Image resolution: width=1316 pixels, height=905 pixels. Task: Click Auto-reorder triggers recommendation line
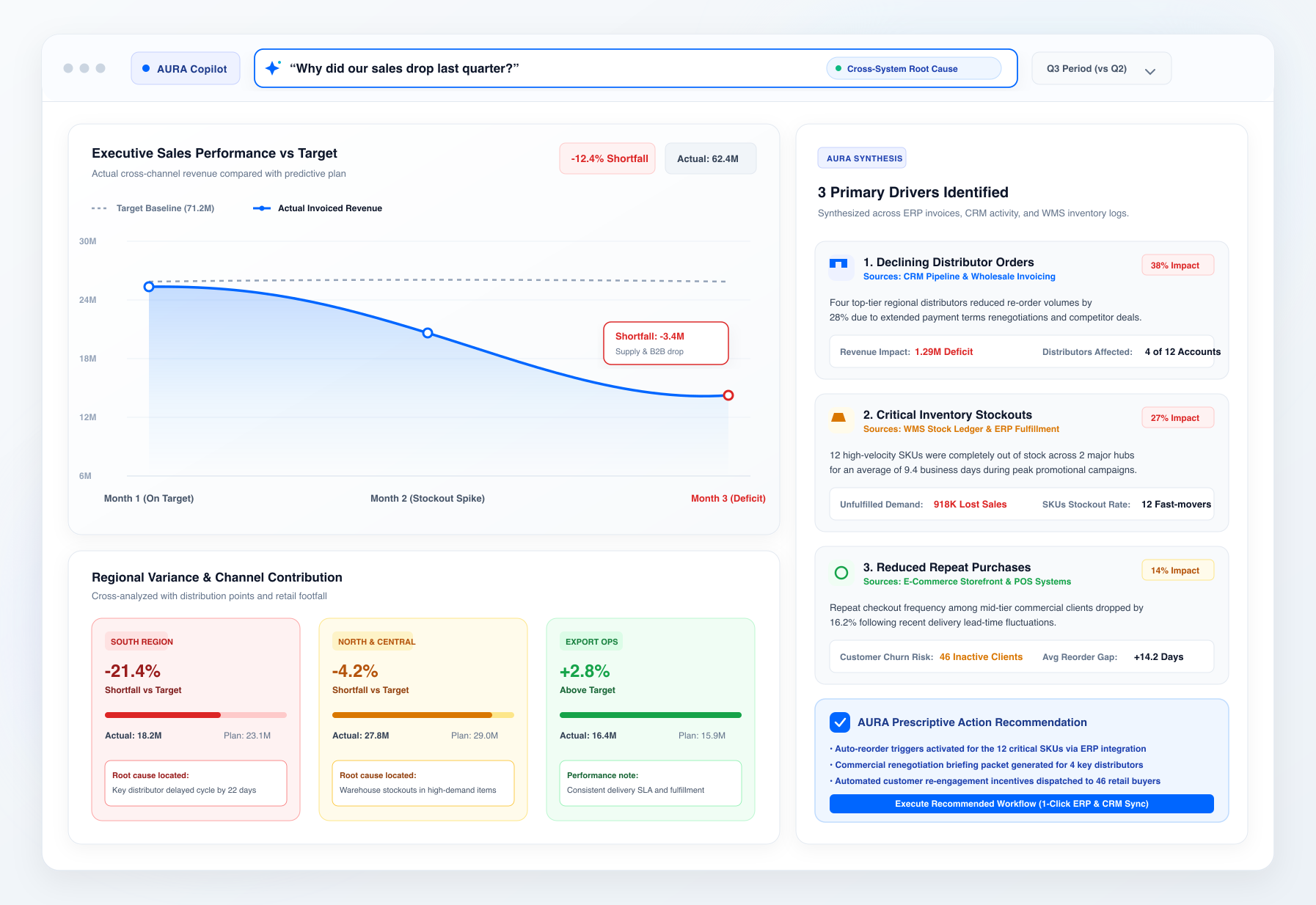pyautogui.click(x=987, y=749)
